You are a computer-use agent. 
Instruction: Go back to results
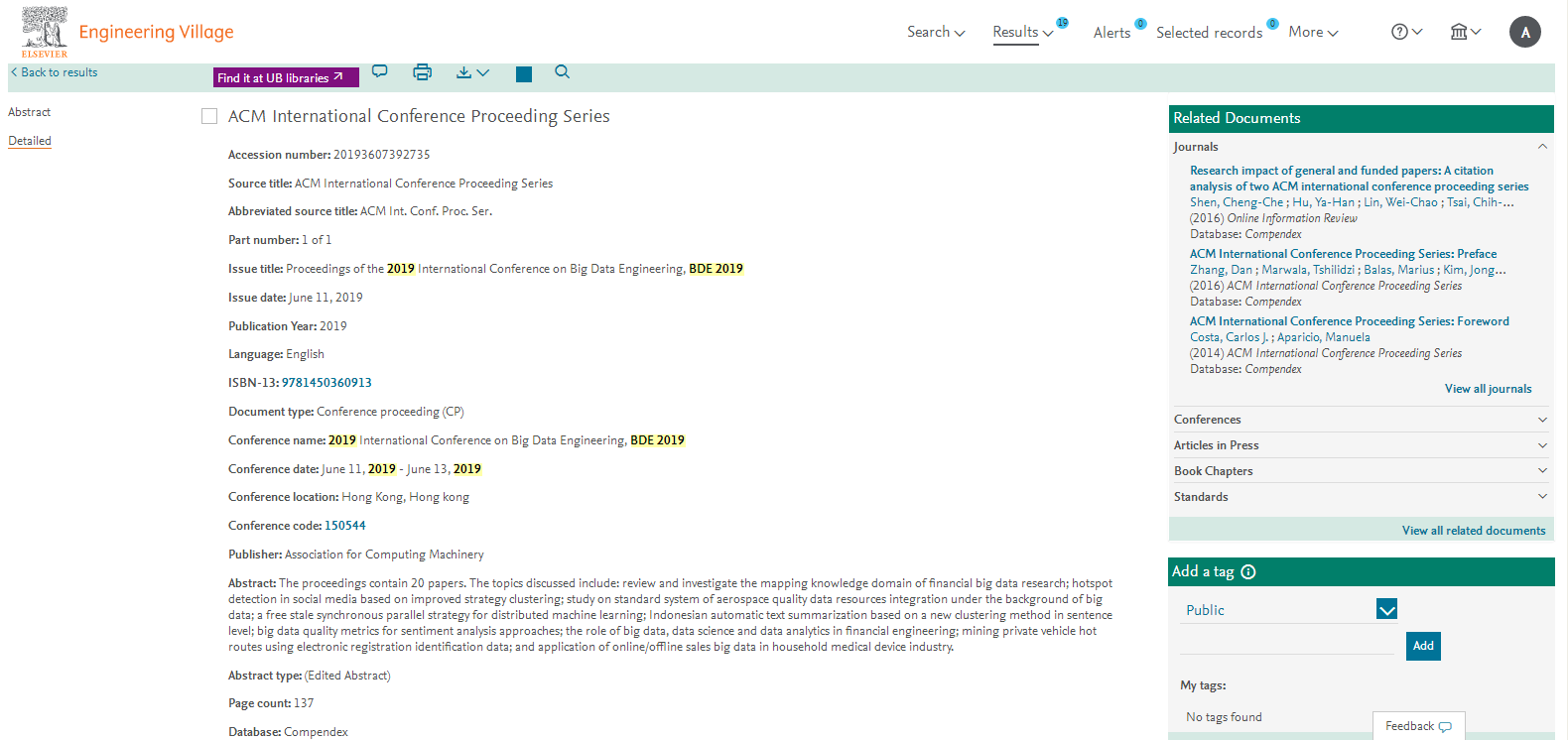pos(54,72)
